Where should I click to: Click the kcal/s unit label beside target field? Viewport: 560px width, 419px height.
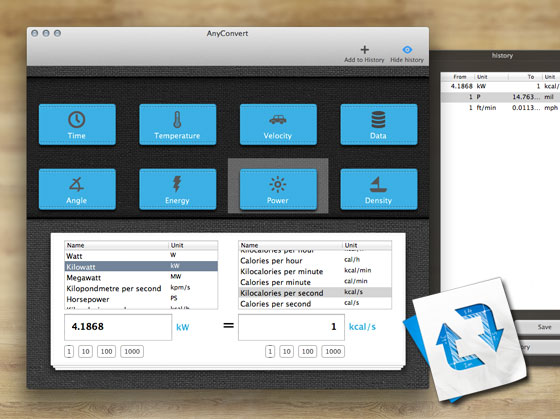pos(362,326)
